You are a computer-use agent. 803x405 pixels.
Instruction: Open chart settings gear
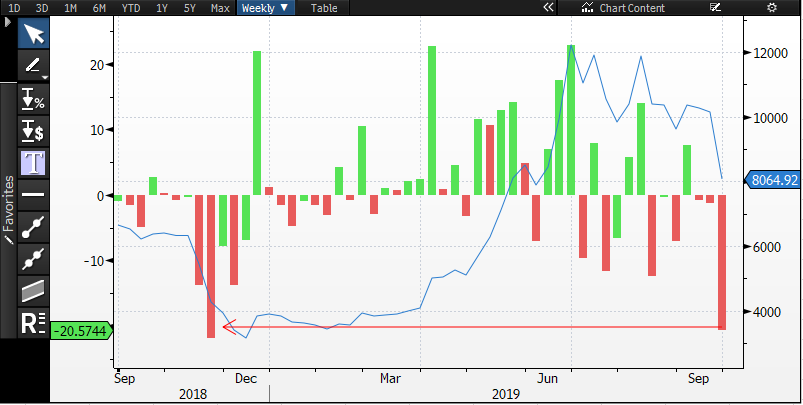(x=771, y=7)
